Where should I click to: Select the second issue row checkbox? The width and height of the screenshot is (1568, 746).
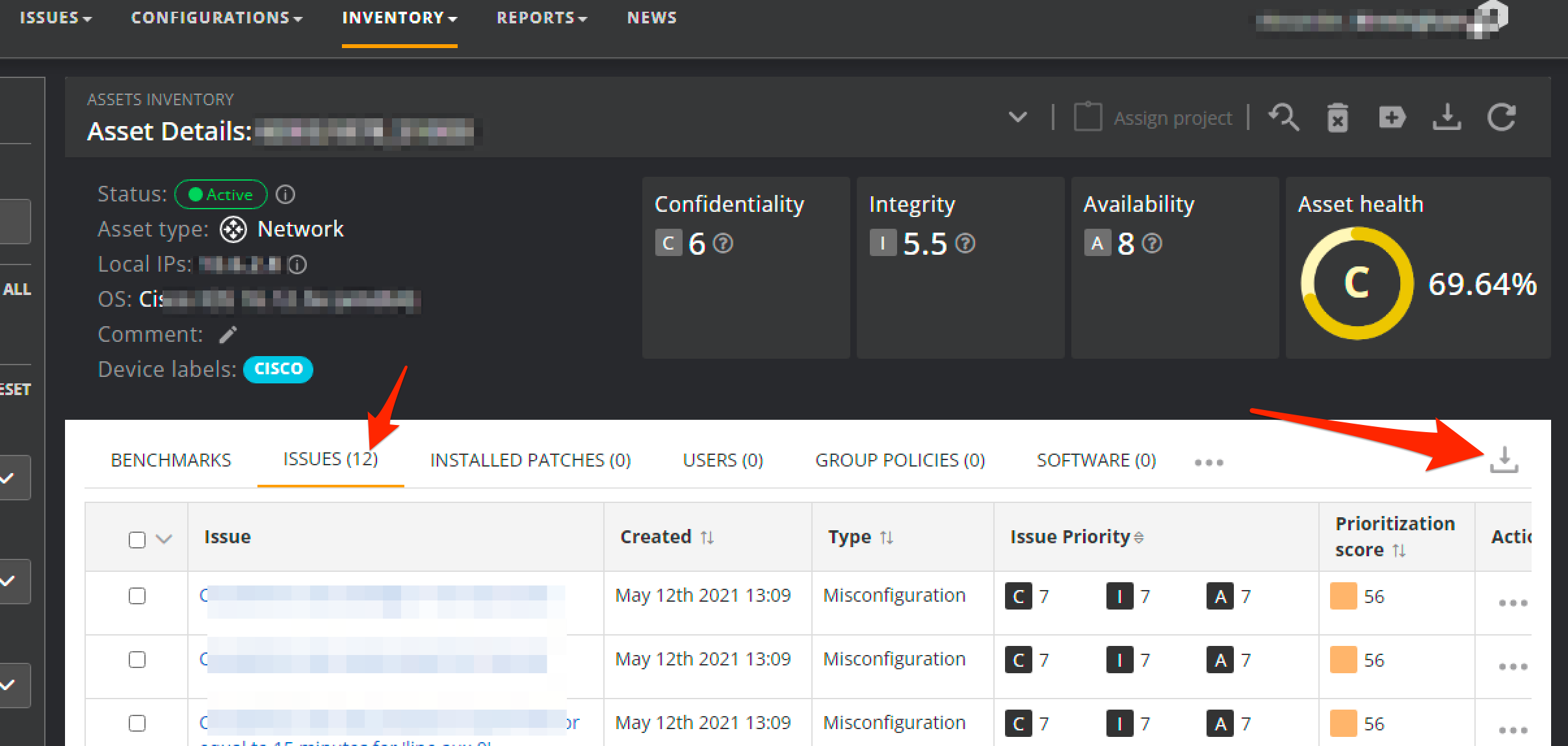[x=137, y=660]
